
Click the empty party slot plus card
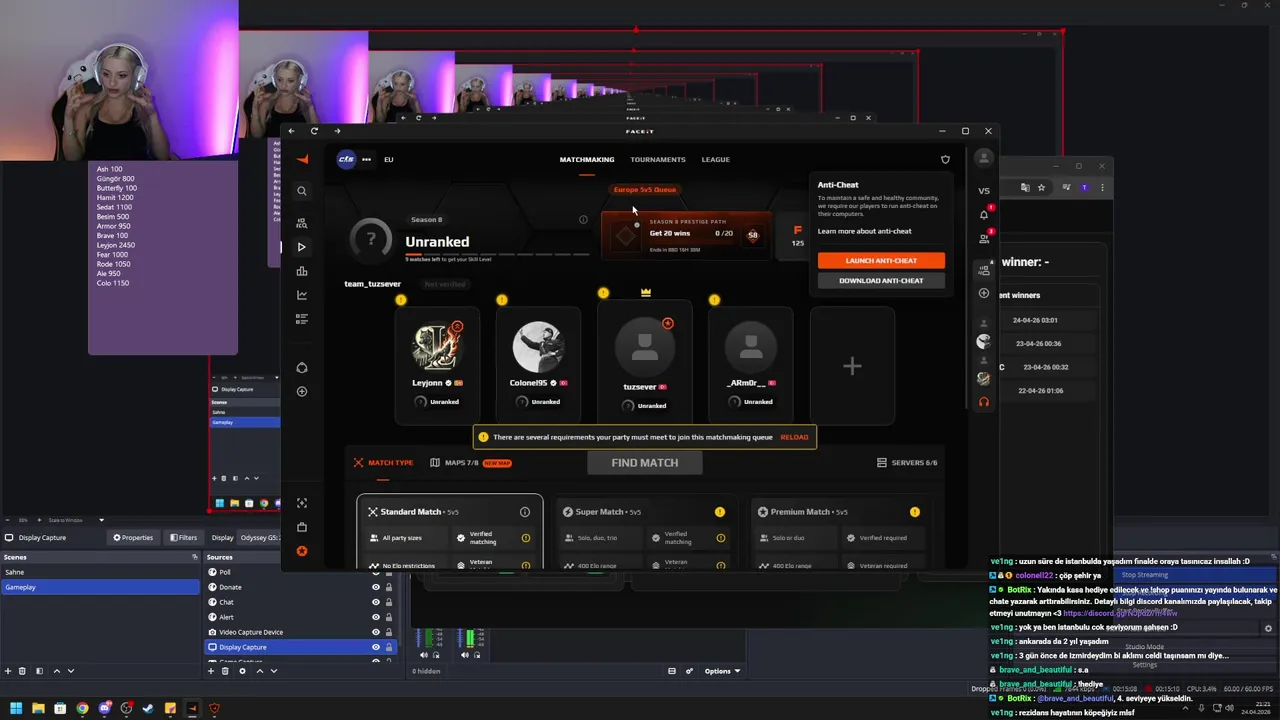pyautogui.click(x=852, y=366)
